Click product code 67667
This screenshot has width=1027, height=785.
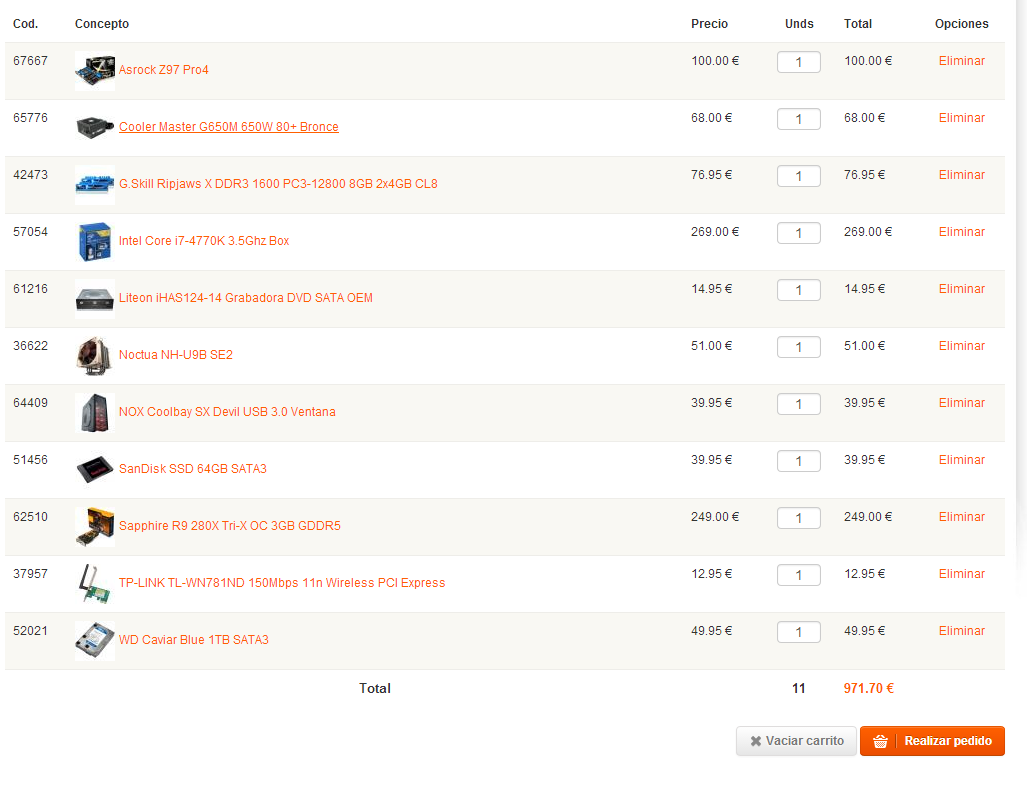[x=30, y=61]
